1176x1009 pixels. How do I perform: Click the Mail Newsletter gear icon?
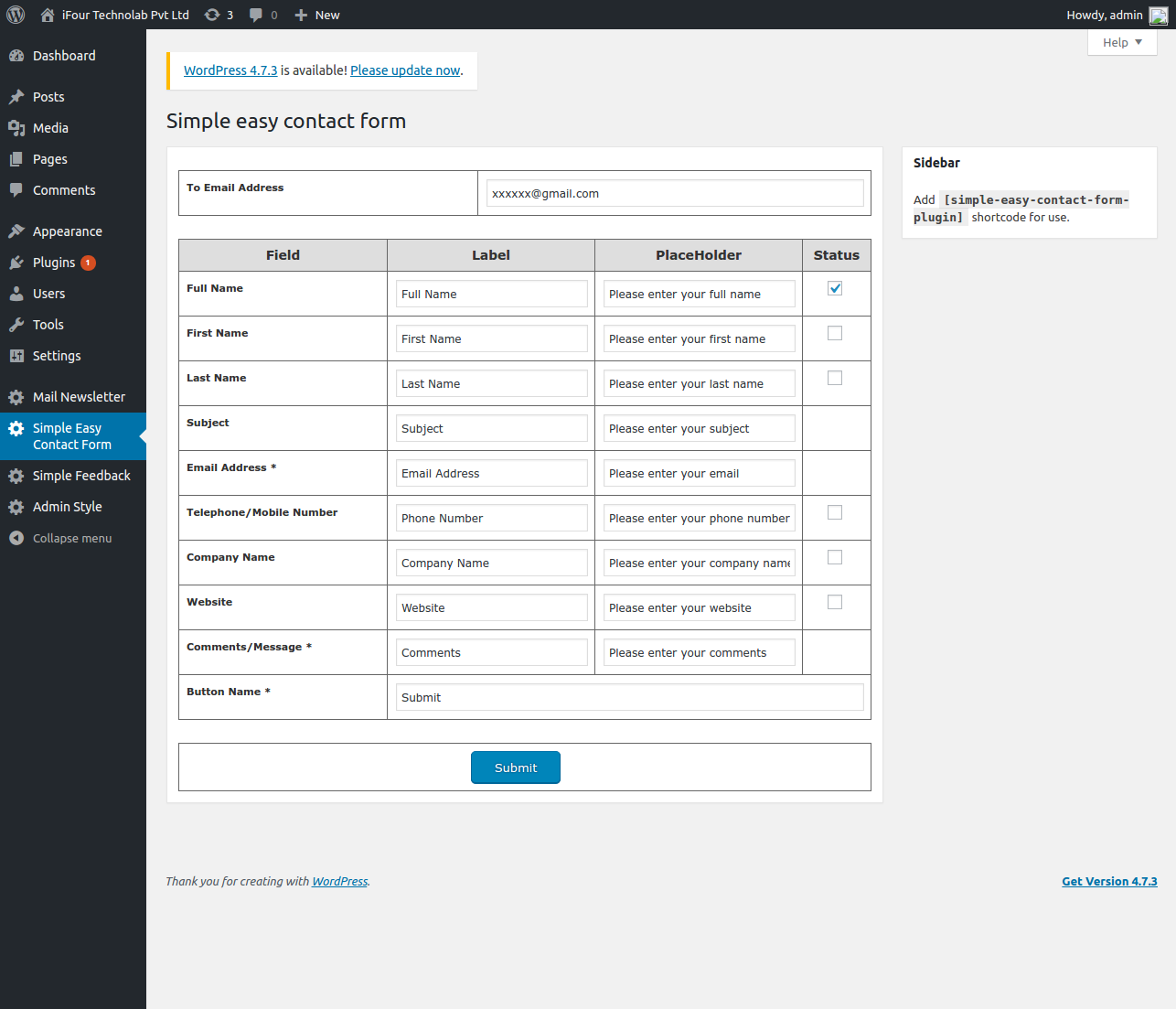pyautogui.click(x=16, y=397)
